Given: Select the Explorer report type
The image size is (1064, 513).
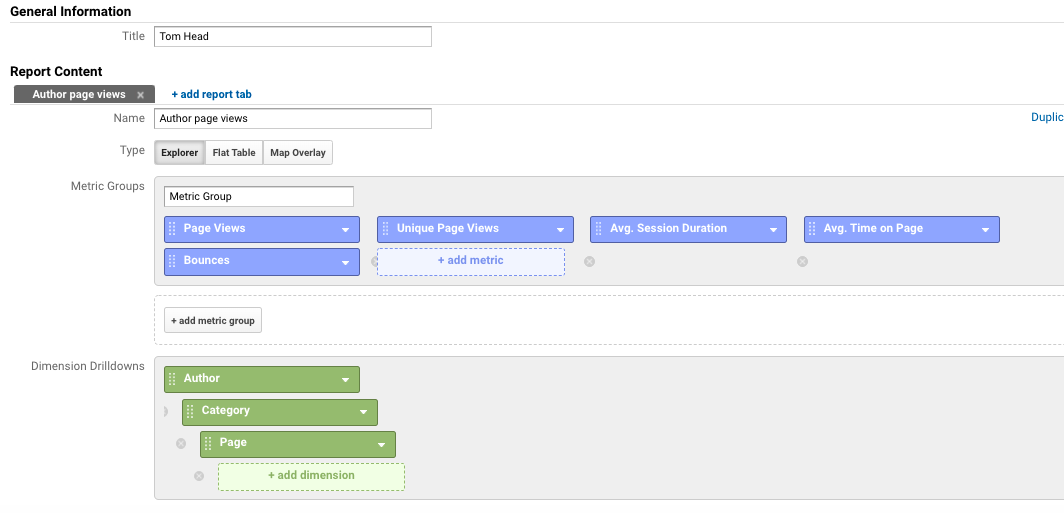Looking at the screenshot, I should 180,153.
